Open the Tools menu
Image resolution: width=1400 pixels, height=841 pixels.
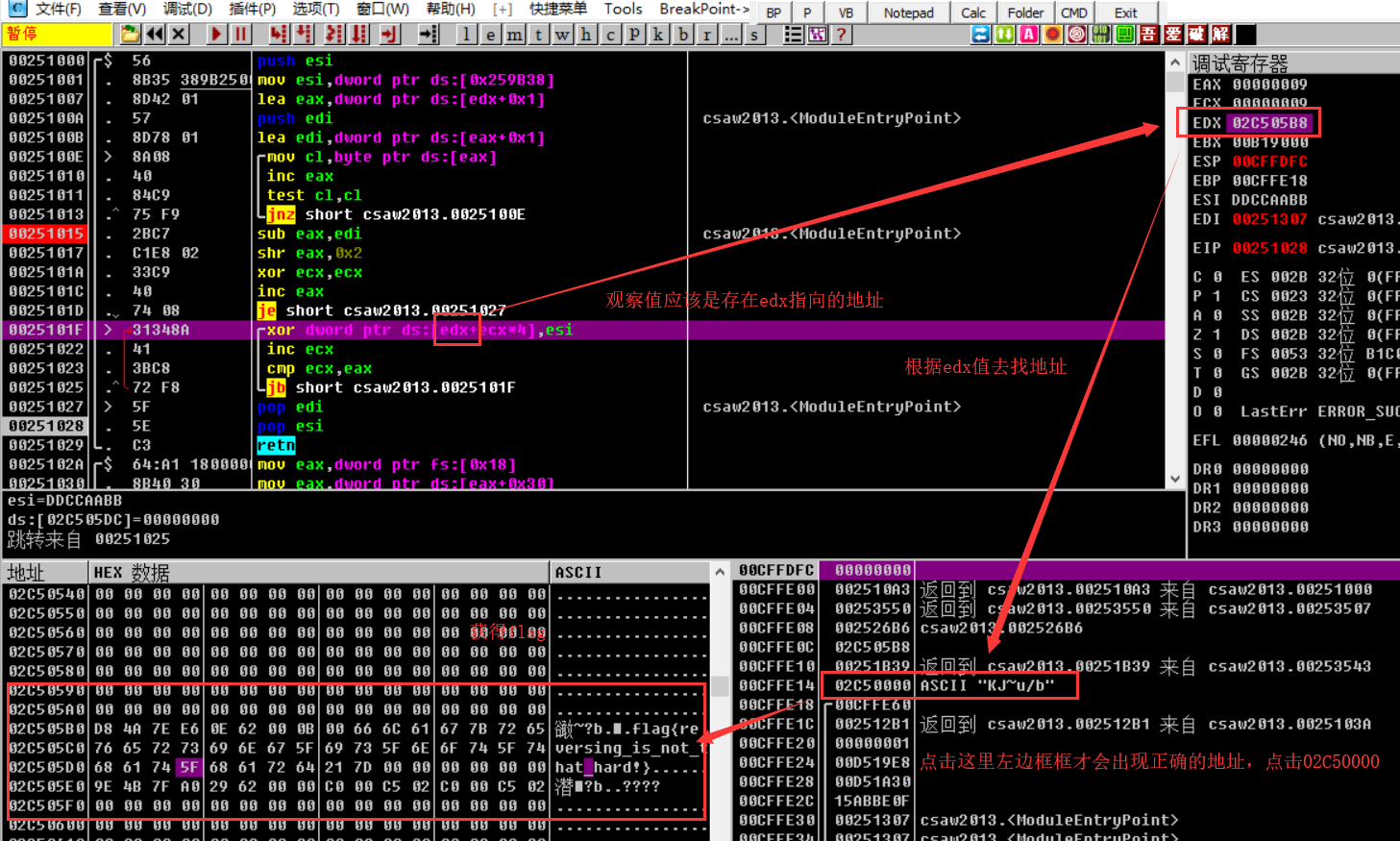coord(623,10)
